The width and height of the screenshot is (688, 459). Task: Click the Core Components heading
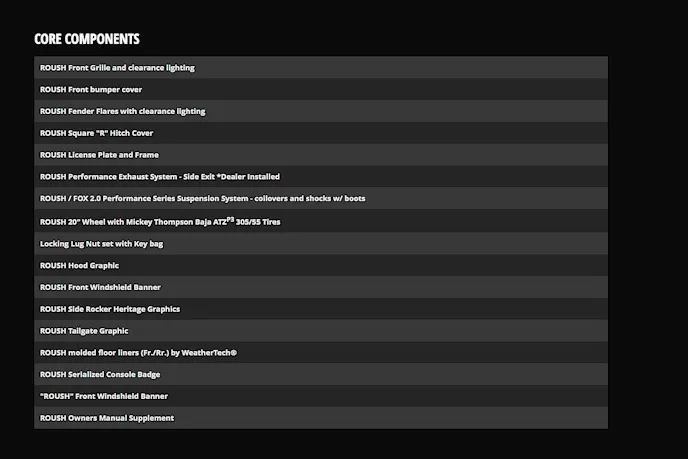87,39
